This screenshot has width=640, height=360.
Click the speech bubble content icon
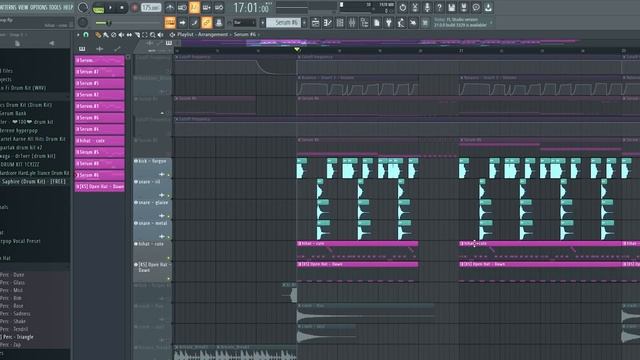tap(476, 7)
